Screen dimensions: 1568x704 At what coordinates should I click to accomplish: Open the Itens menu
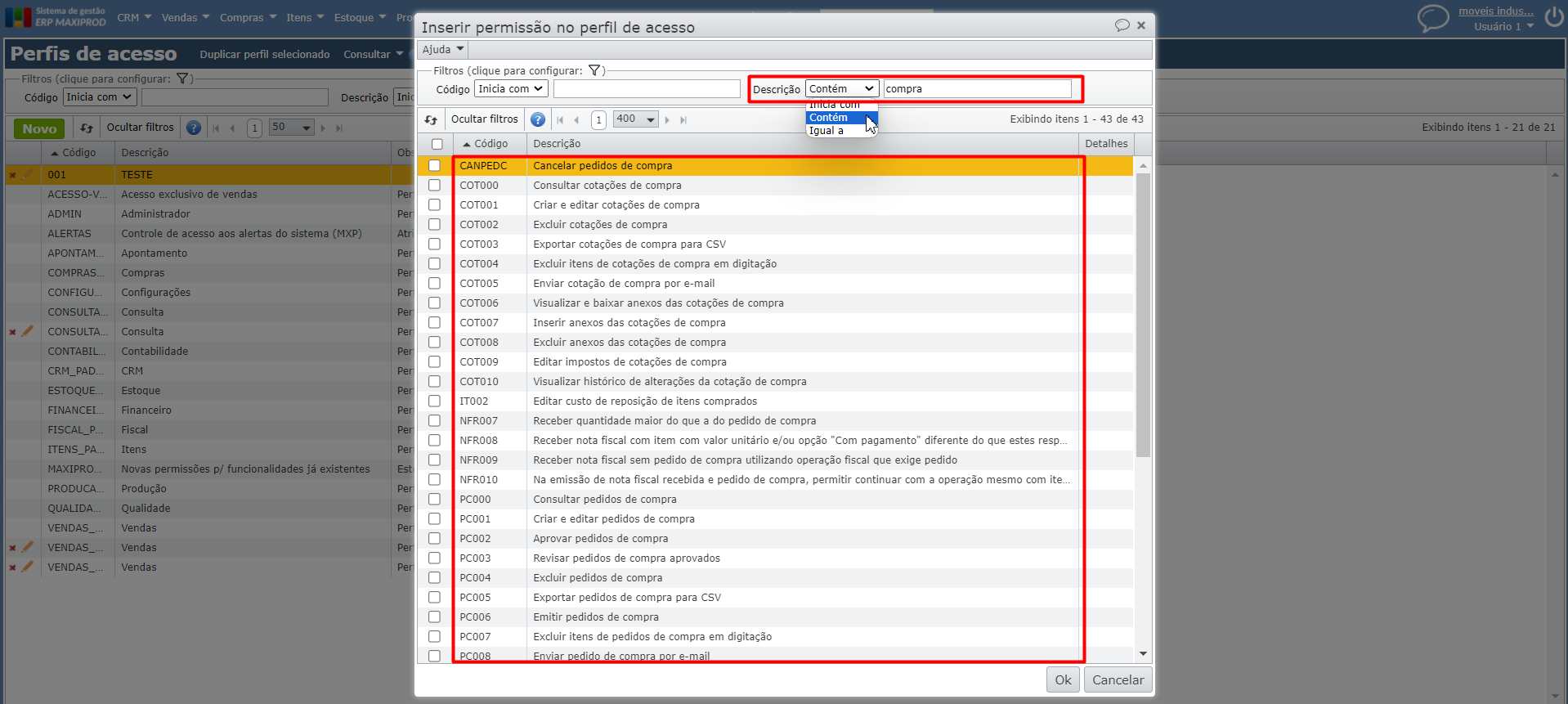coord(305,17)
